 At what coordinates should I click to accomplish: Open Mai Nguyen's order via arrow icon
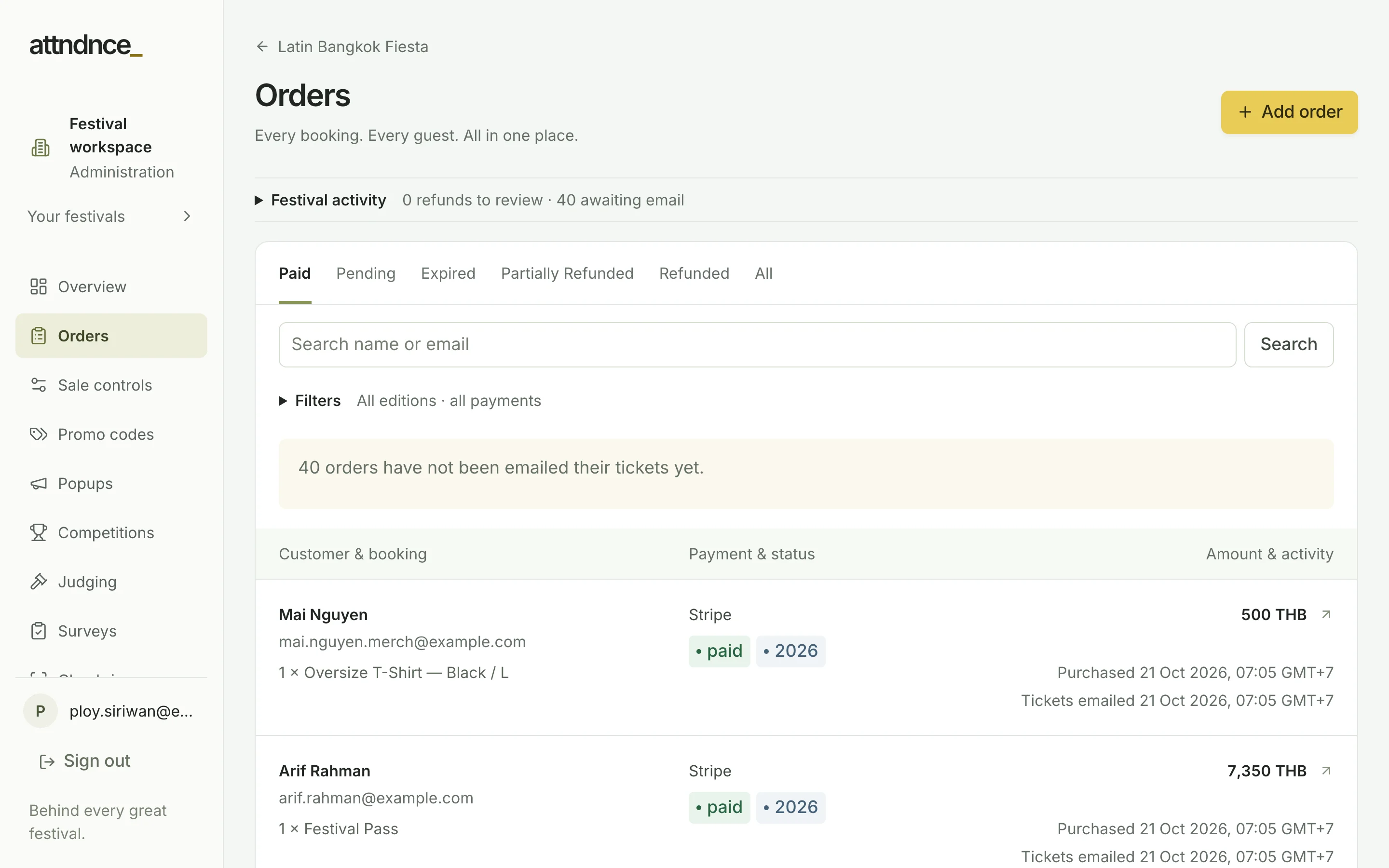[x=1326, y=615]
